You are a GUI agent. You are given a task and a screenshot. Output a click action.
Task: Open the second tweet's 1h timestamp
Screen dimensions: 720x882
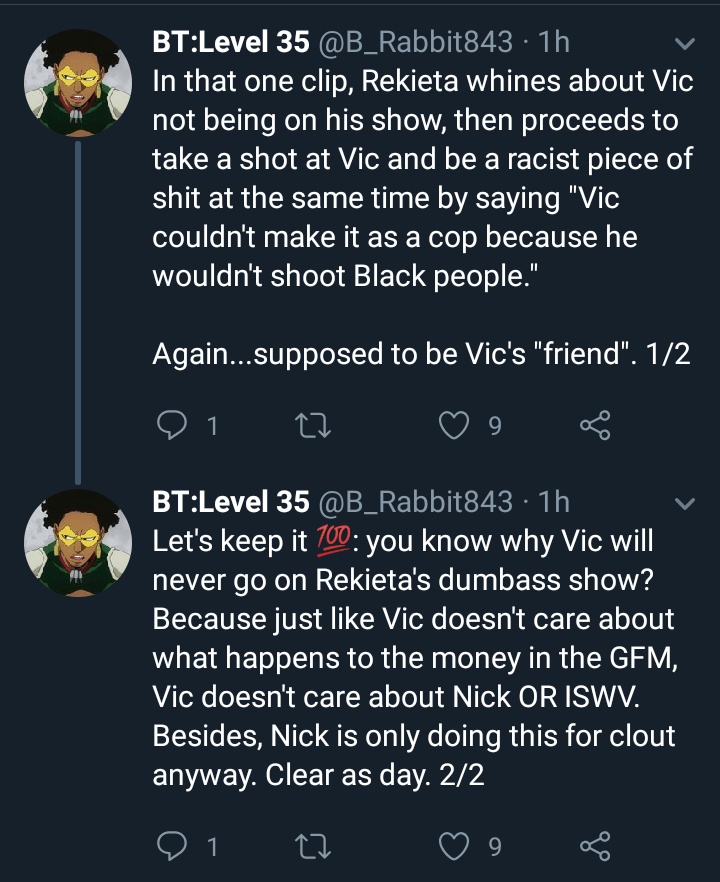pos(554,502)
